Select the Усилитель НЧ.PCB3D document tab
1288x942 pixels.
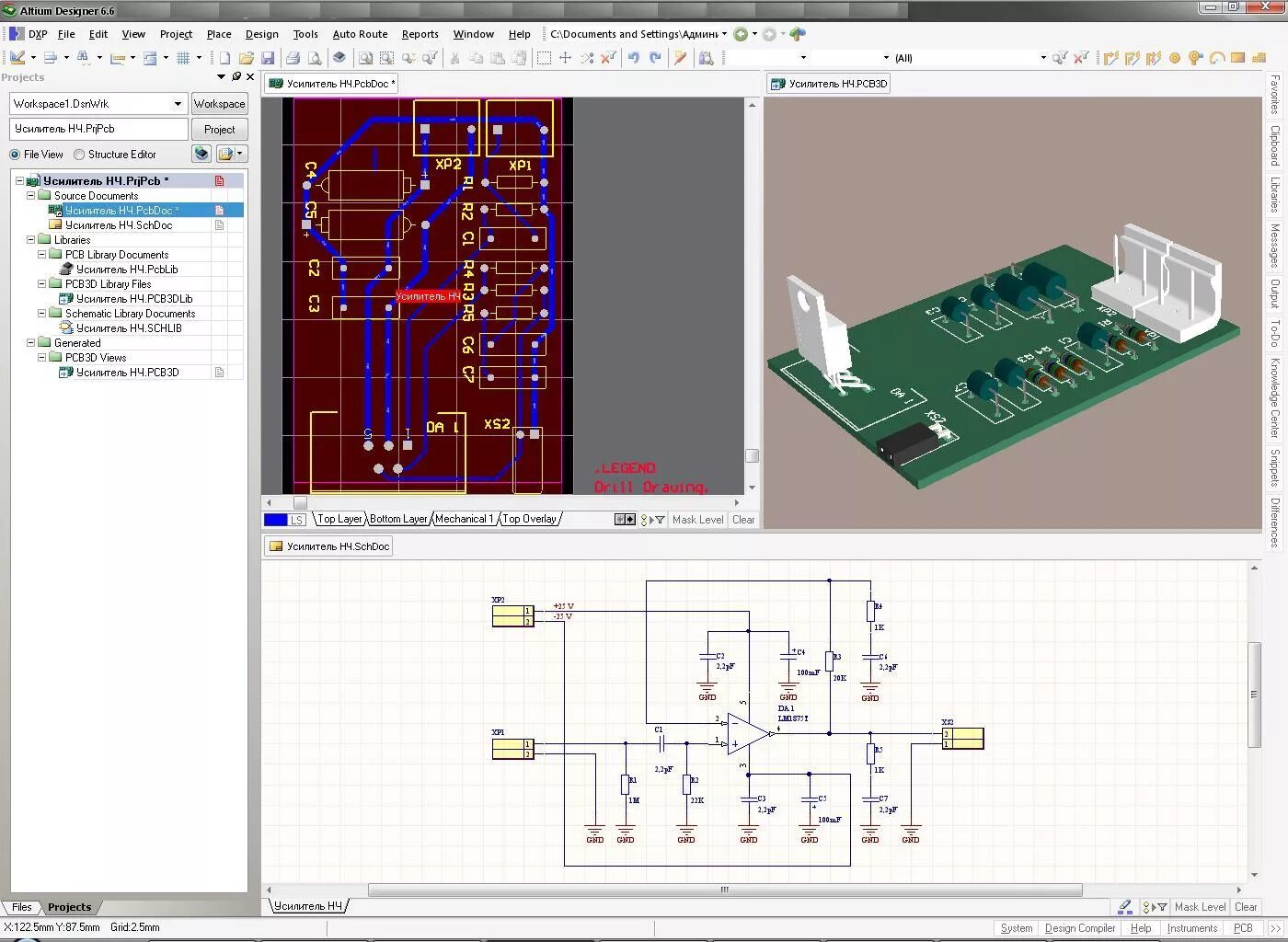tap(829, 84)
